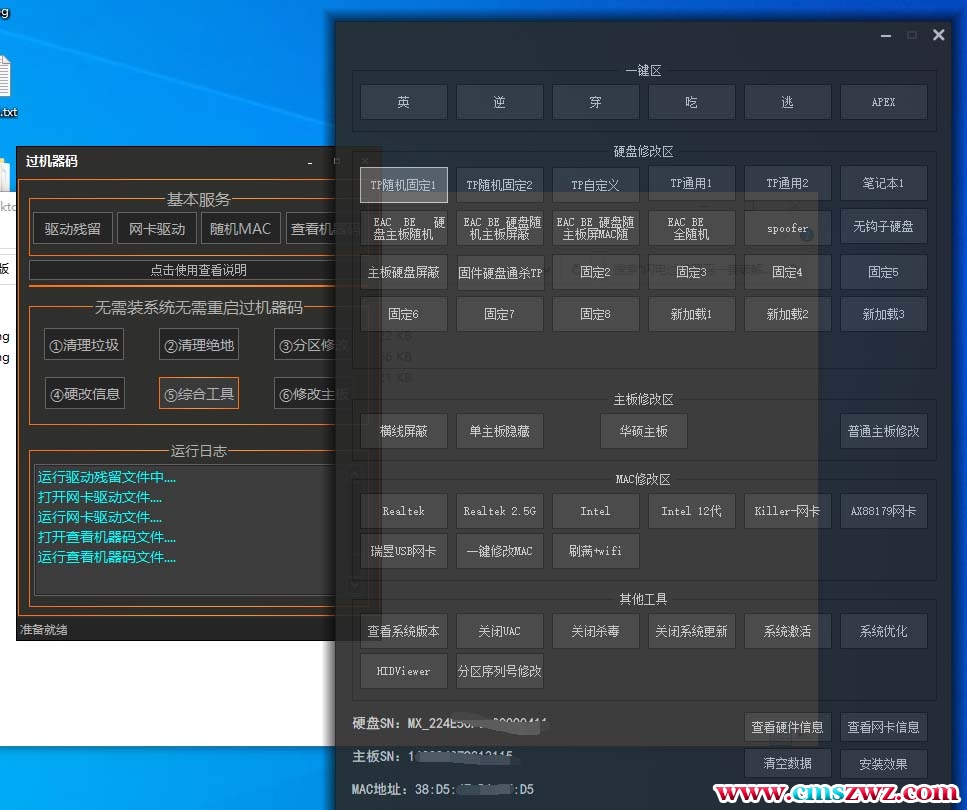The height and width of the screenshot is (810, 967).
Task: Select Realtek 2.5G network card
Action: pos(499,511)
